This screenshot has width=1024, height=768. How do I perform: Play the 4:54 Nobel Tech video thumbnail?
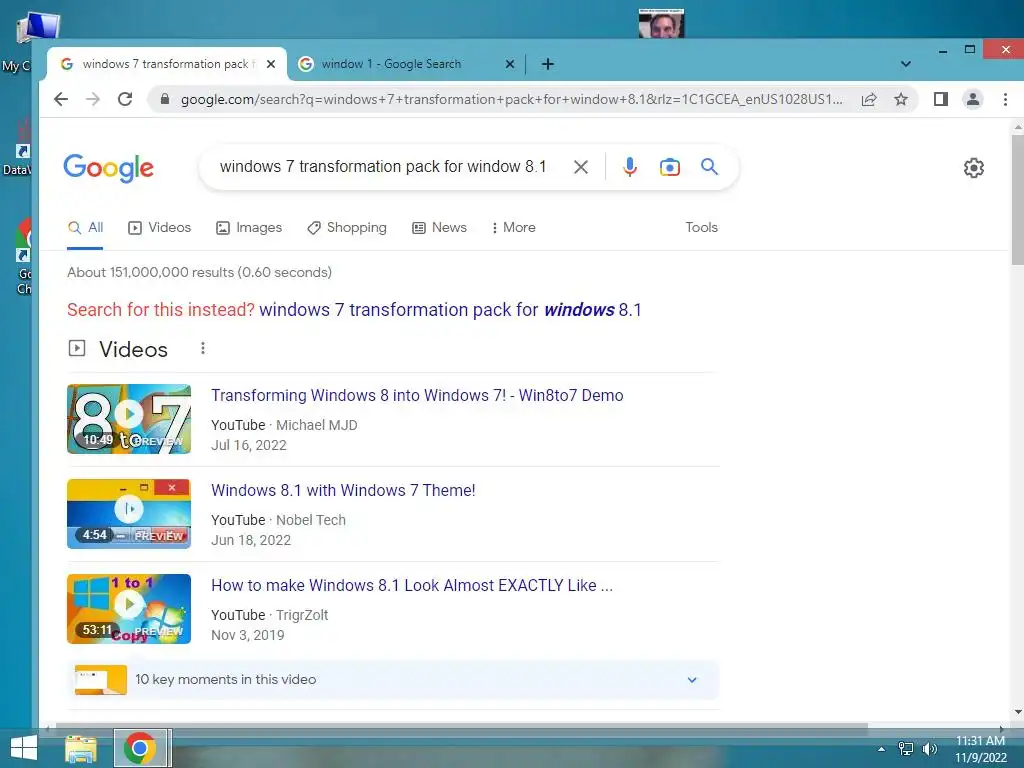pos(129,514)
